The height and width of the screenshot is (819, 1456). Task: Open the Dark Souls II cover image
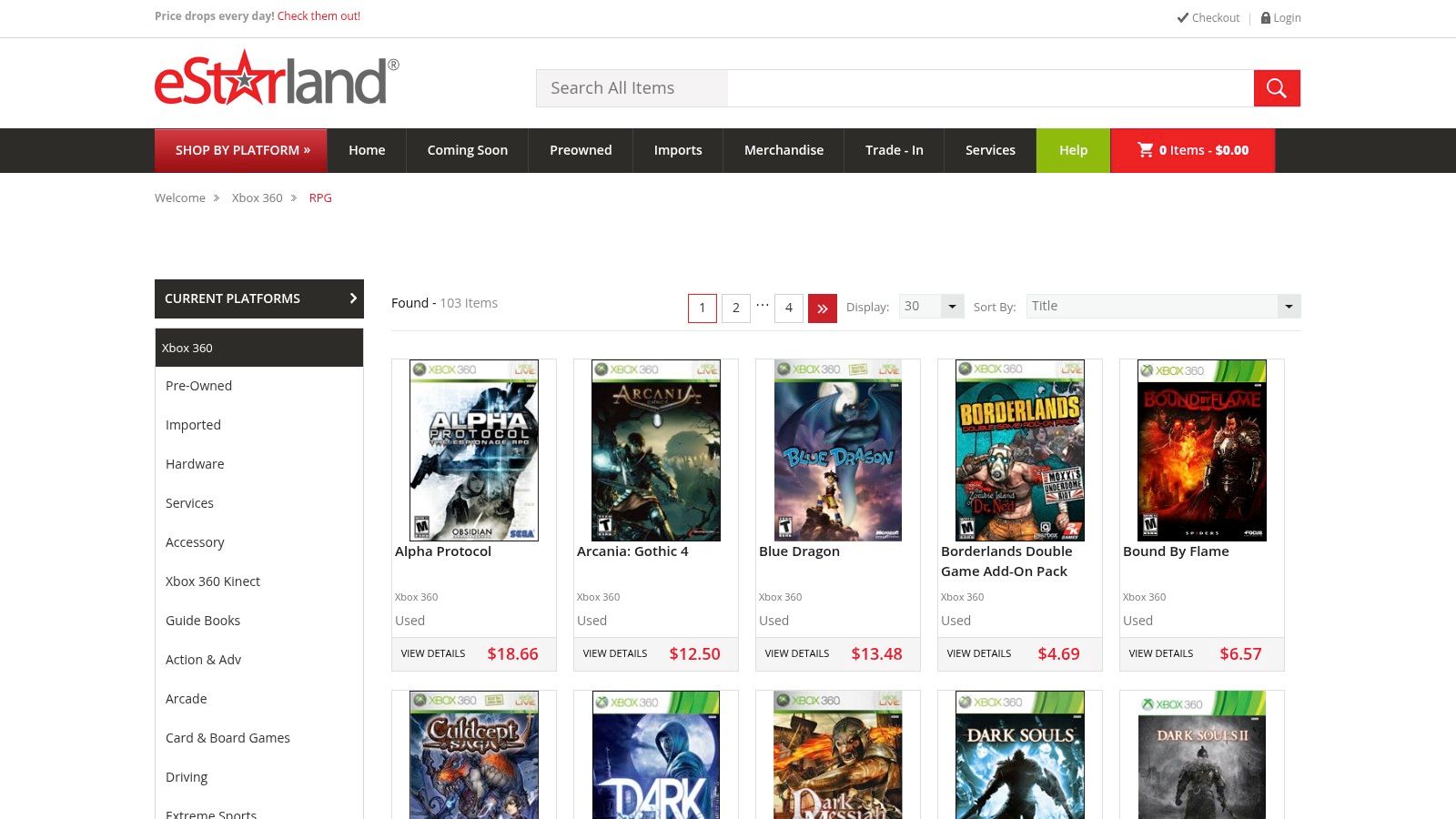point(1202,755)
